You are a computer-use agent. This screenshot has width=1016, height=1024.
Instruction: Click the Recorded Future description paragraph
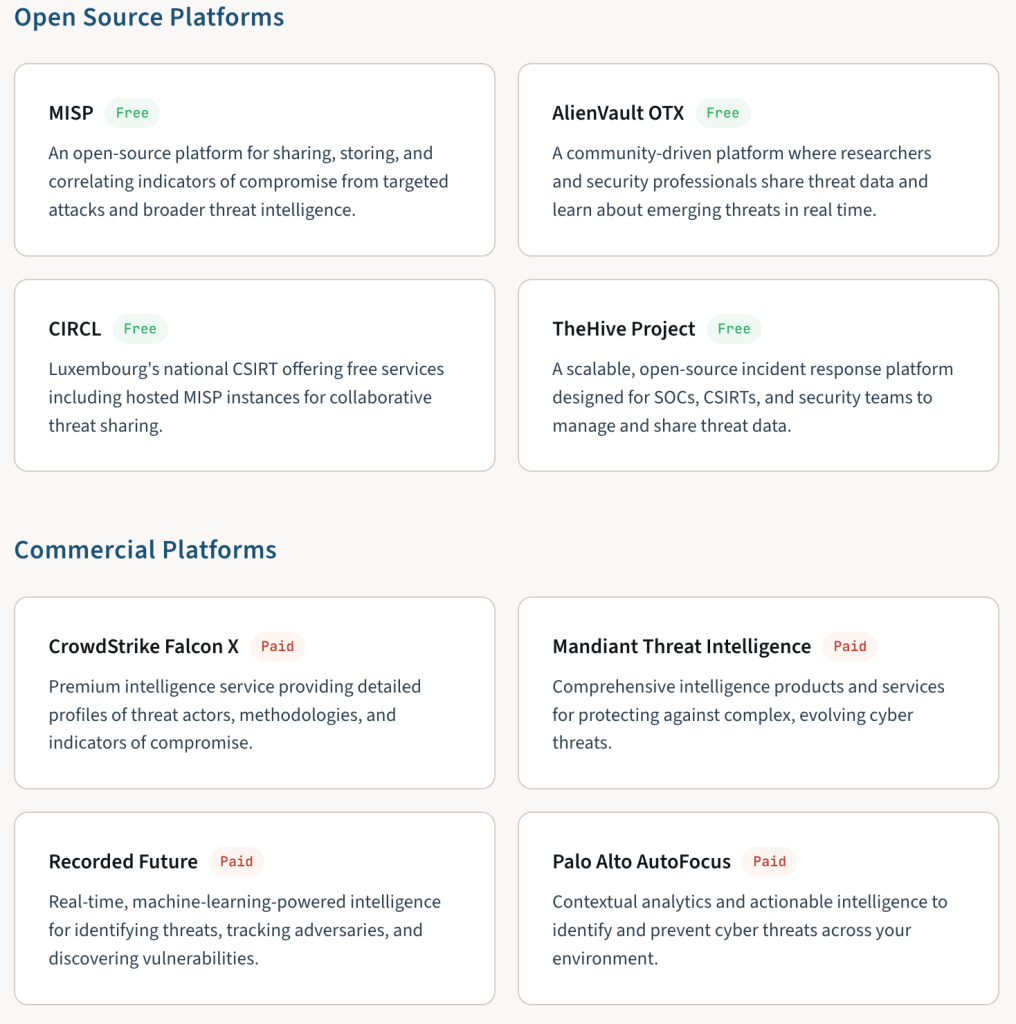[244, 930]
